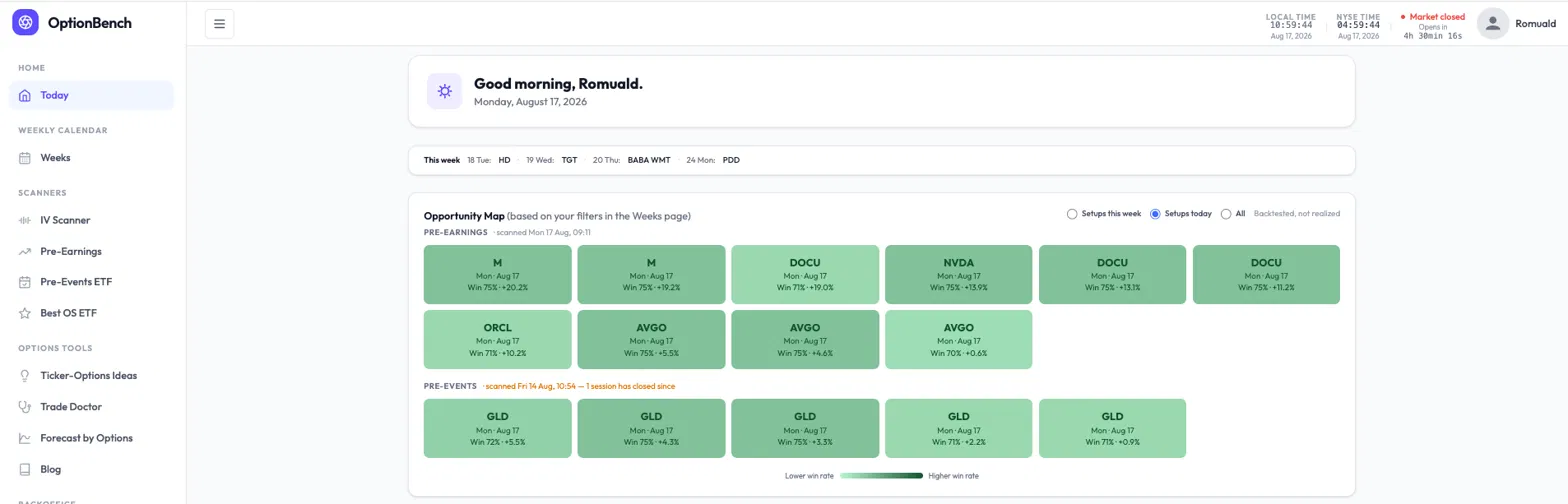
Task: Click the Opportunity Map heading
Action: (465, 216)
